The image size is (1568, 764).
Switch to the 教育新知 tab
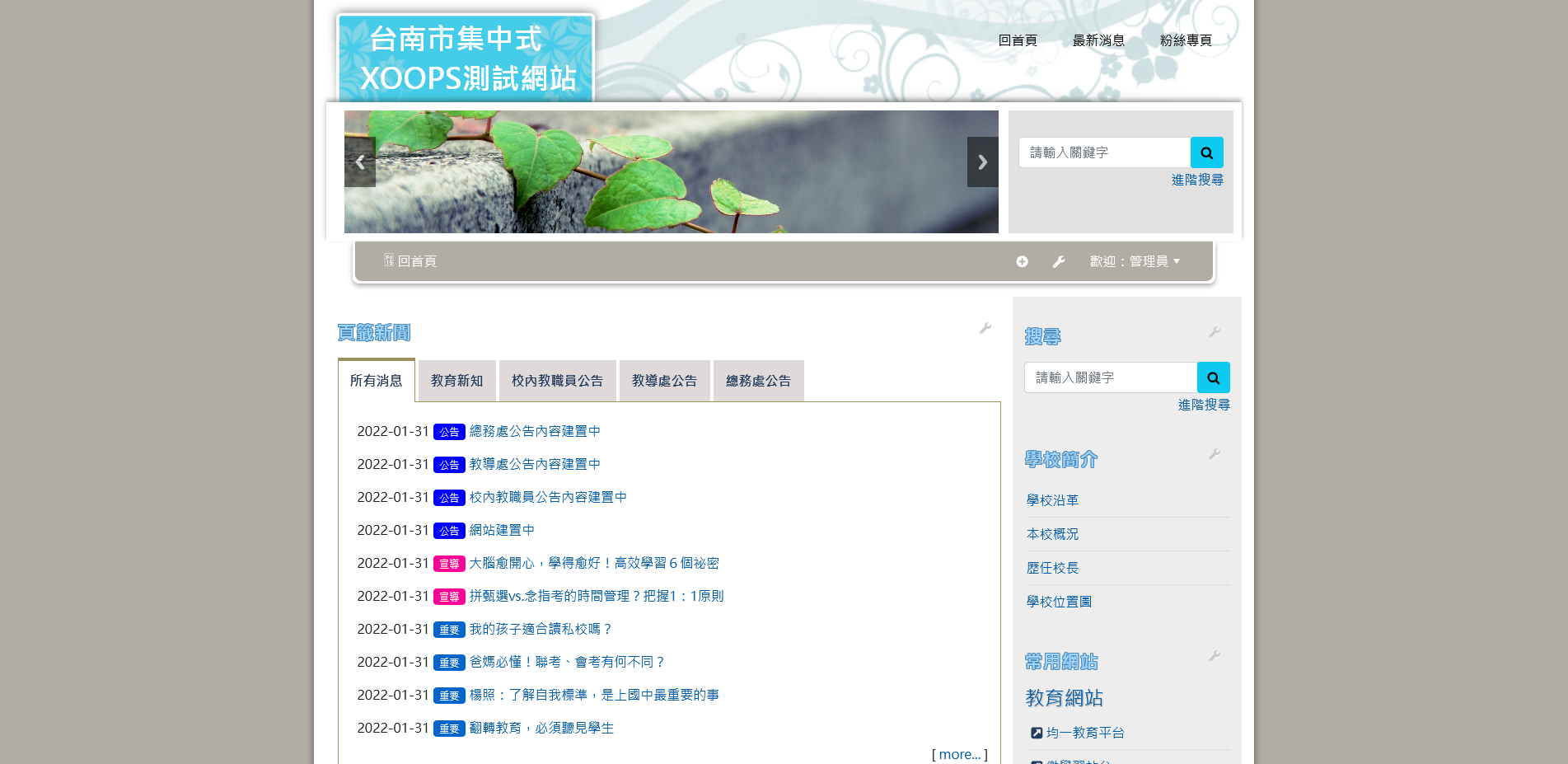click(456, 381)
